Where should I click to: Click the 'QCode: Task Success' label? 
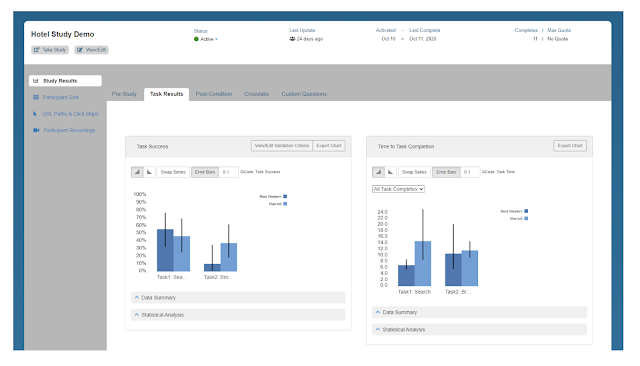pos(260,172)
